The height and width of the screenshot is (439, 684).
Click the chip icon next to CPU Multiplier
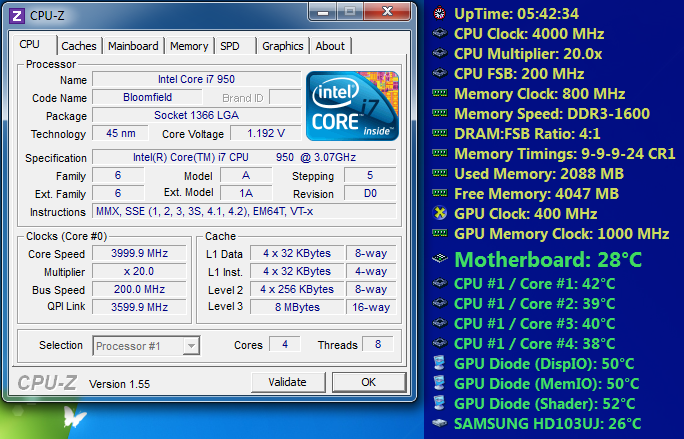tap(440, 54)
